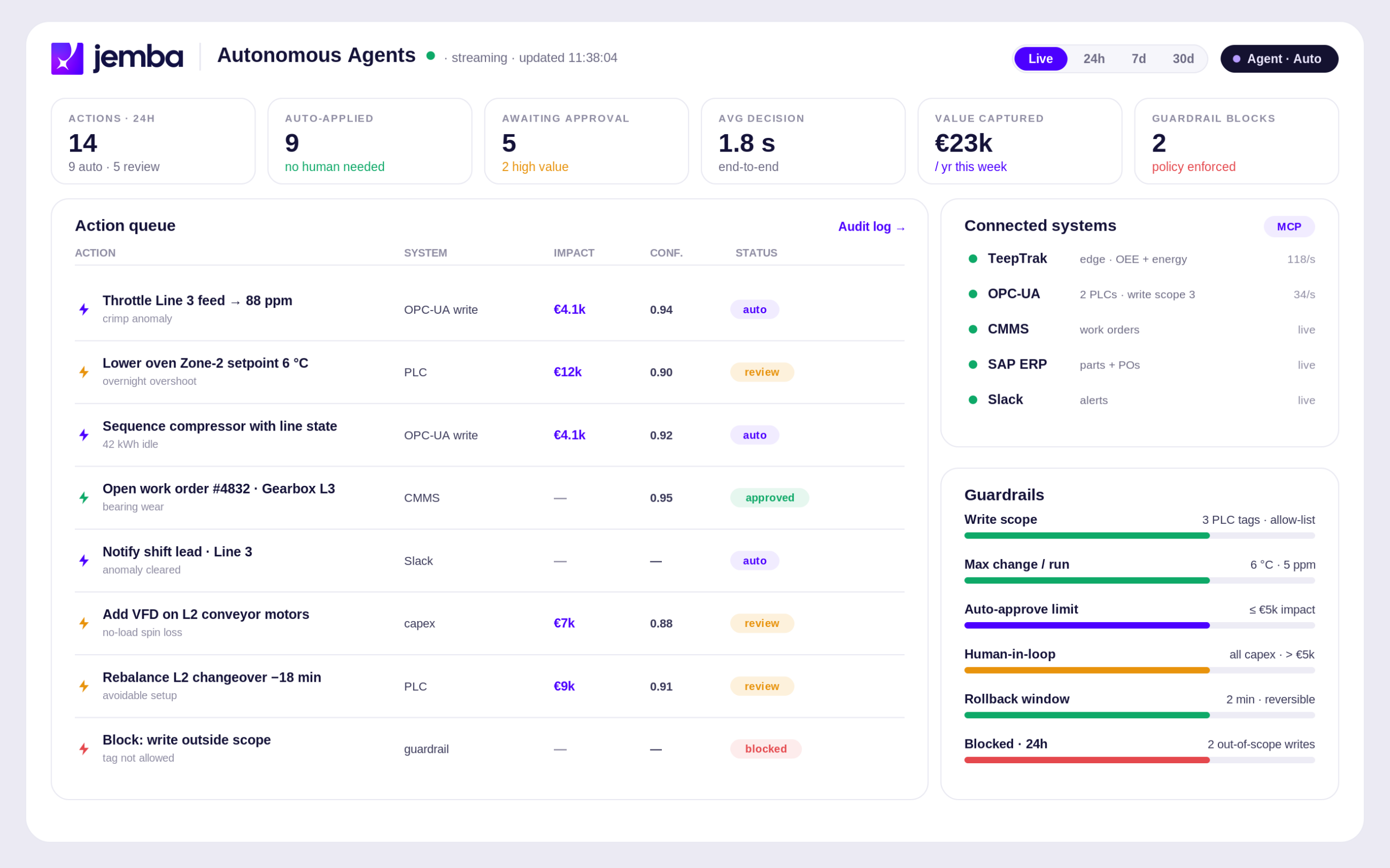Click the orange bolt icon for Add VFD on L2

tap(84, 623)
